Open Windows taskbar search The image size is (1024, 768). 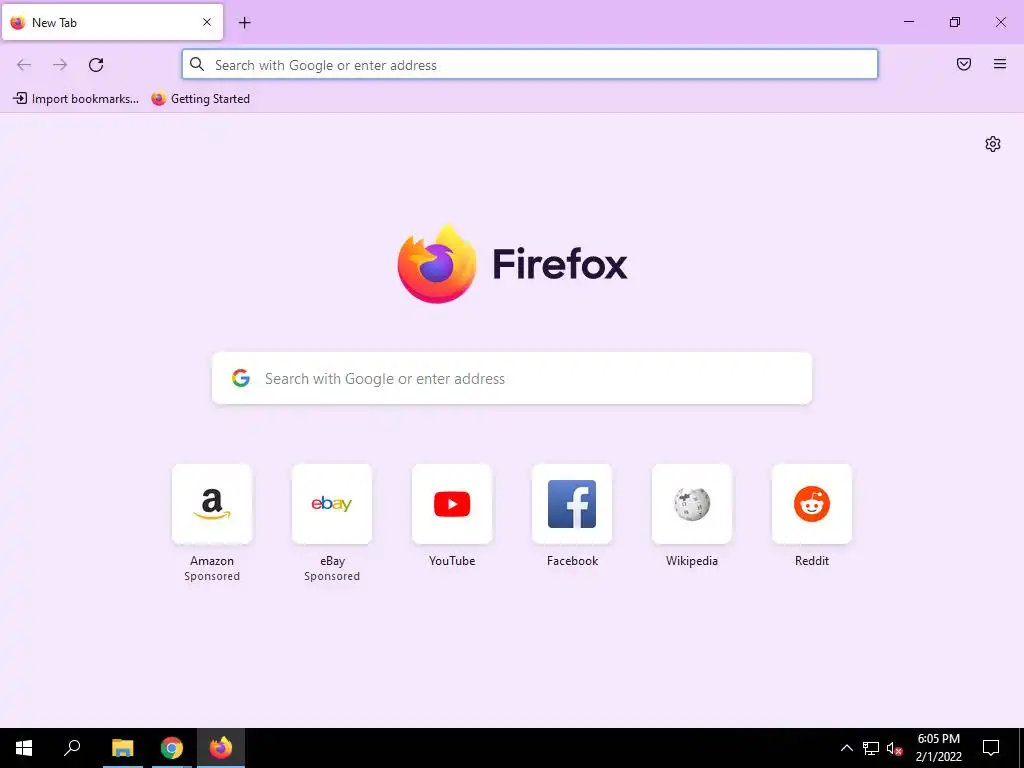[x=72, y=748]
